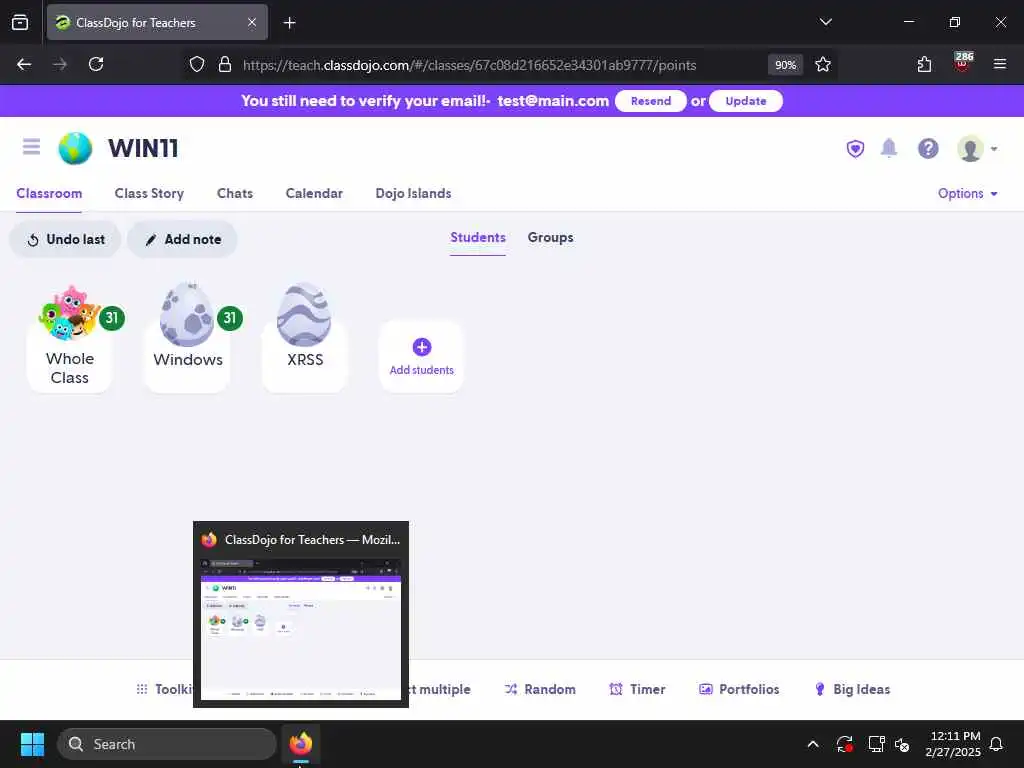Viewport: 1024px width, 768px height.
Task: Open the taskbar clock and date
Action: (953, 744)
